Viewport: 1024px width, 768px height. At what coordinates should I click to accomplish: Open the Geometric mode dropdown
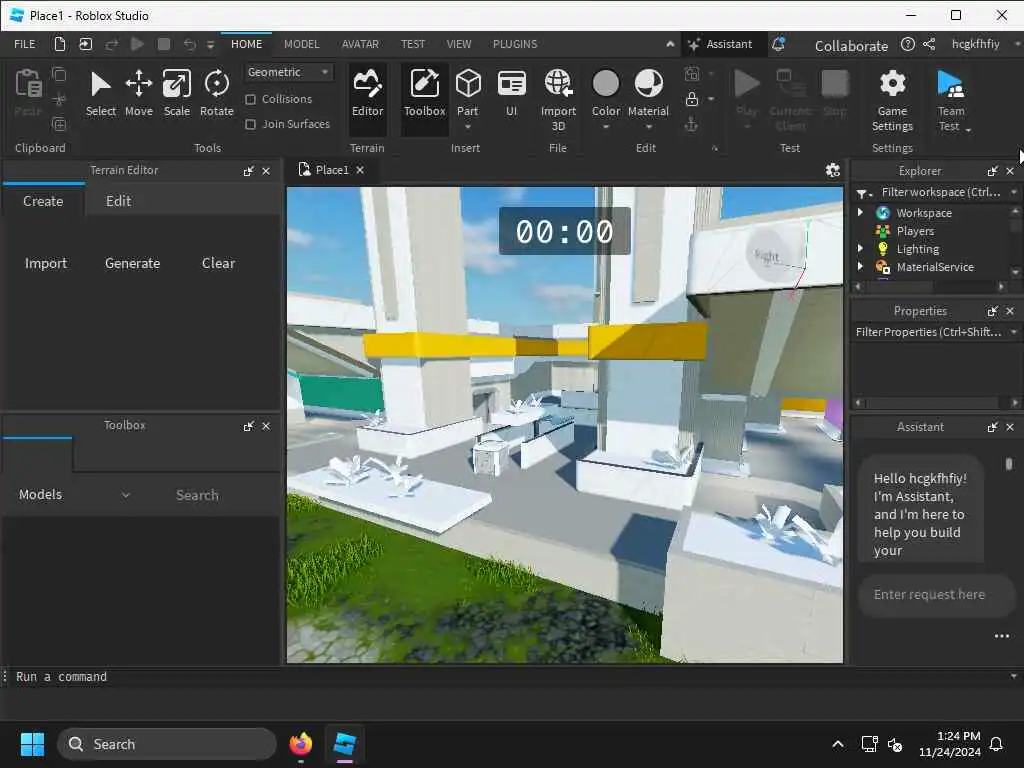pyautogui.click(x=288, y=72)
